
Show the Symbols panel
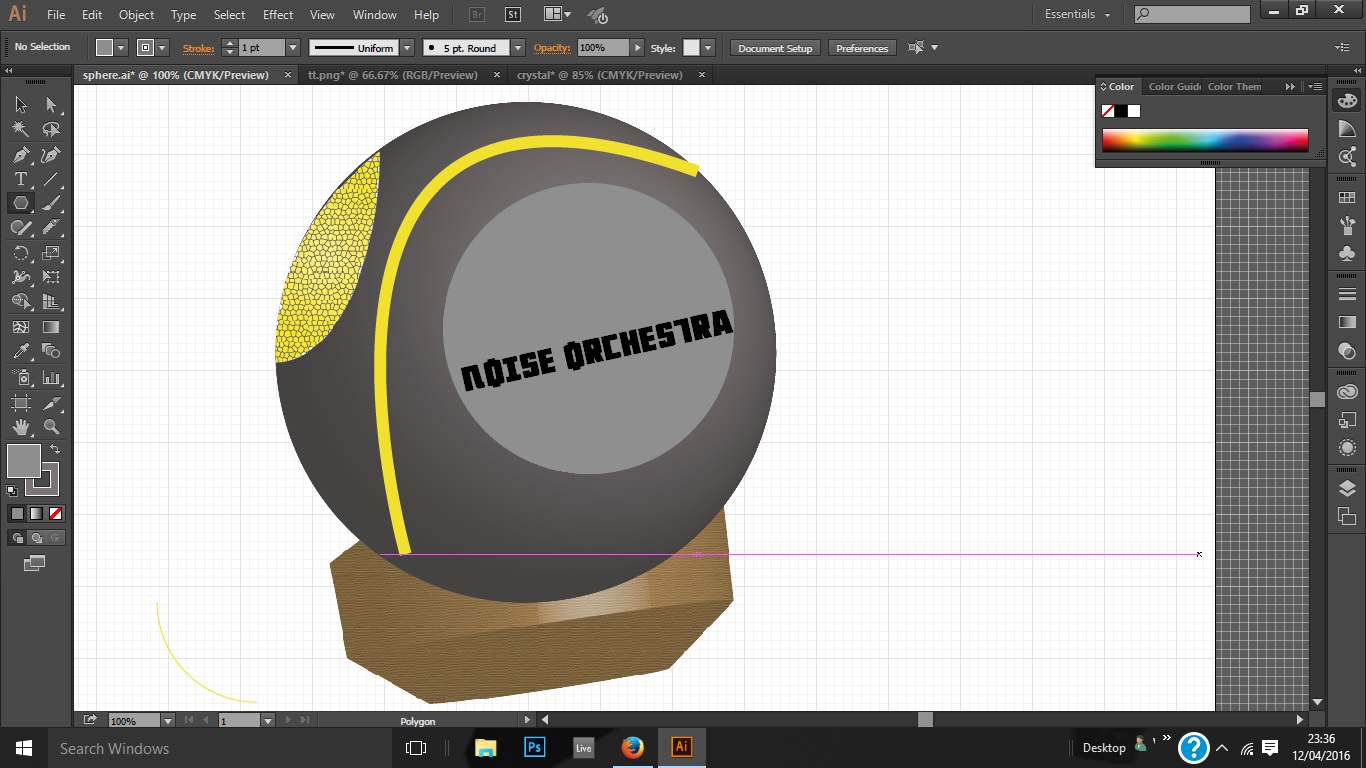pyautogui.click(x=1347, y=253)
